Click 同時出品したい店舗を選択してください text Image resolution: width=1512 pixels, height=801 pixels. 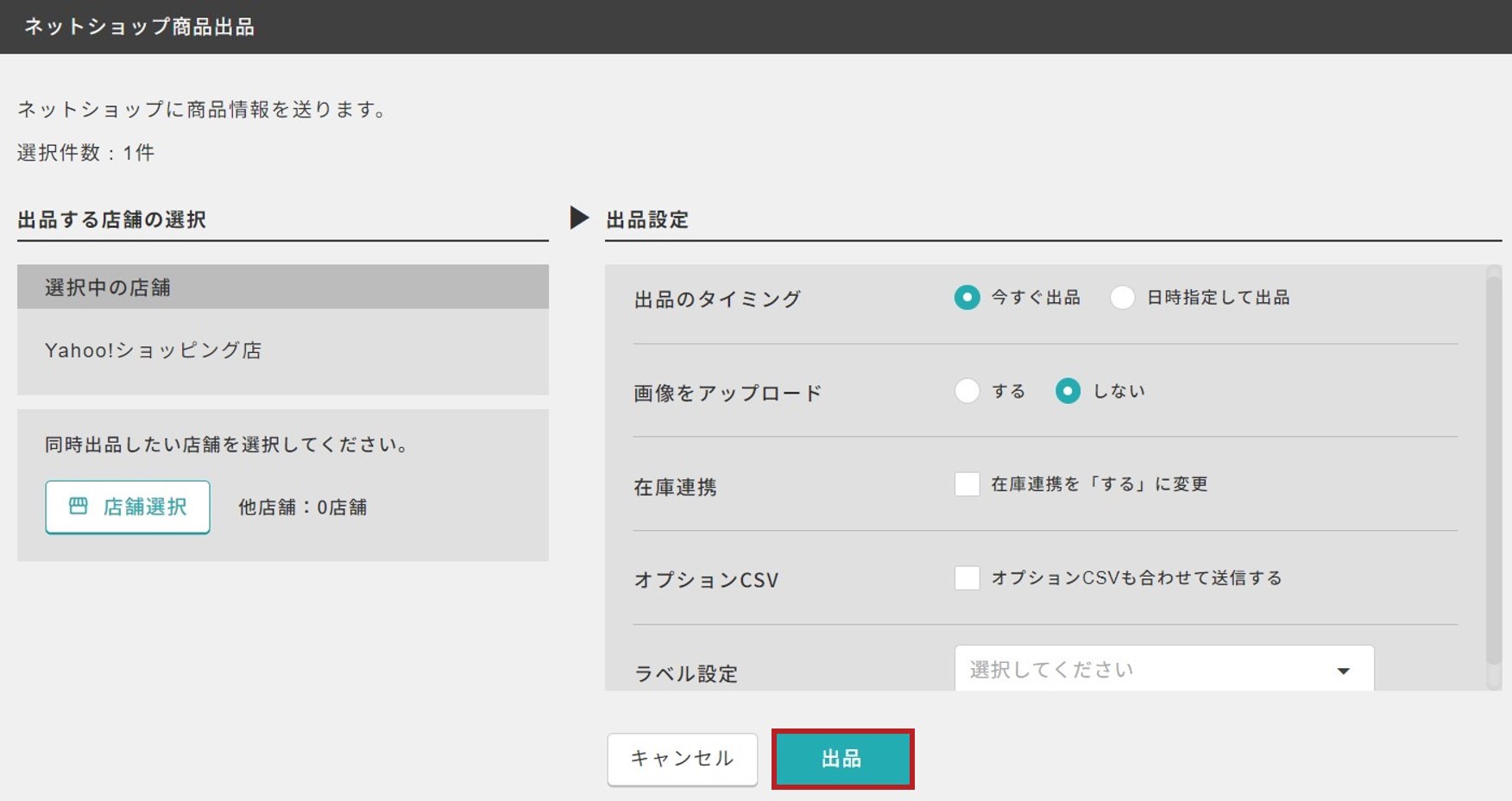(228, 445)
